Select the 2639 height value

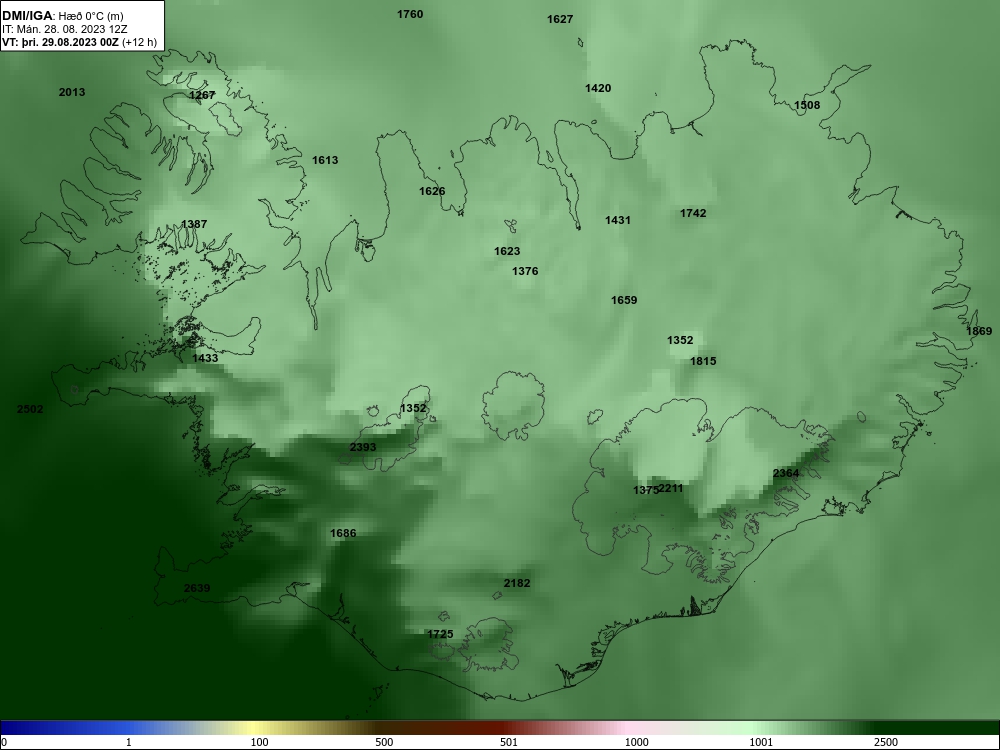[x=197, y=588]
